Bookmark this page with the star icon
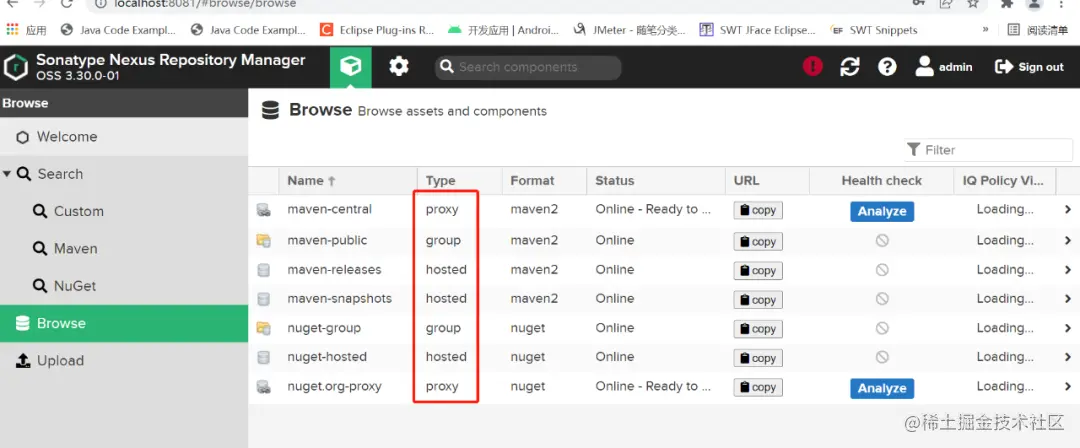The image size is (1080, 448). click(973, 3)
